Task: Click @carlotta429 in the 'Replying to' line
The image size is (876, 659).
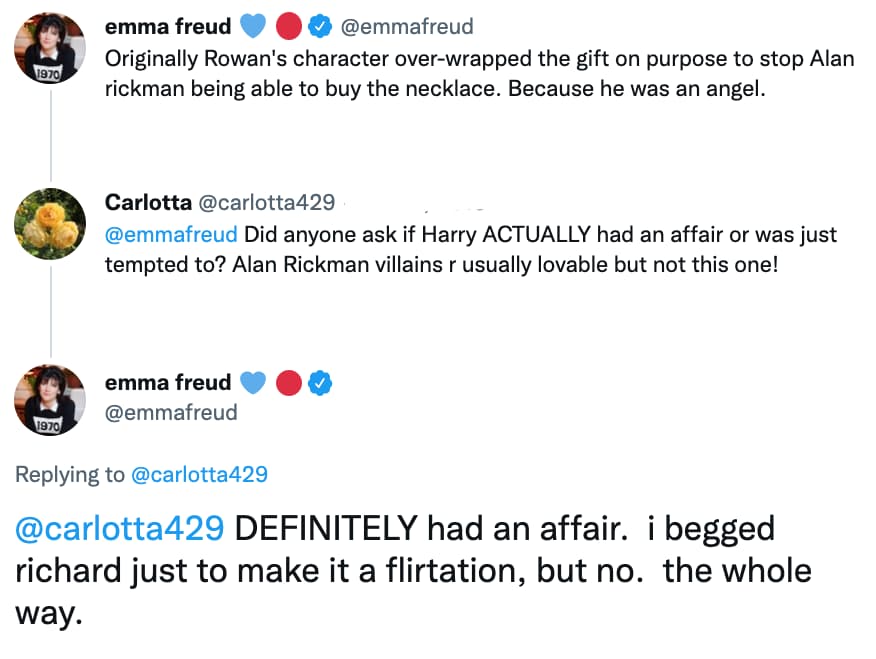Action: click(x=199, y=474)
